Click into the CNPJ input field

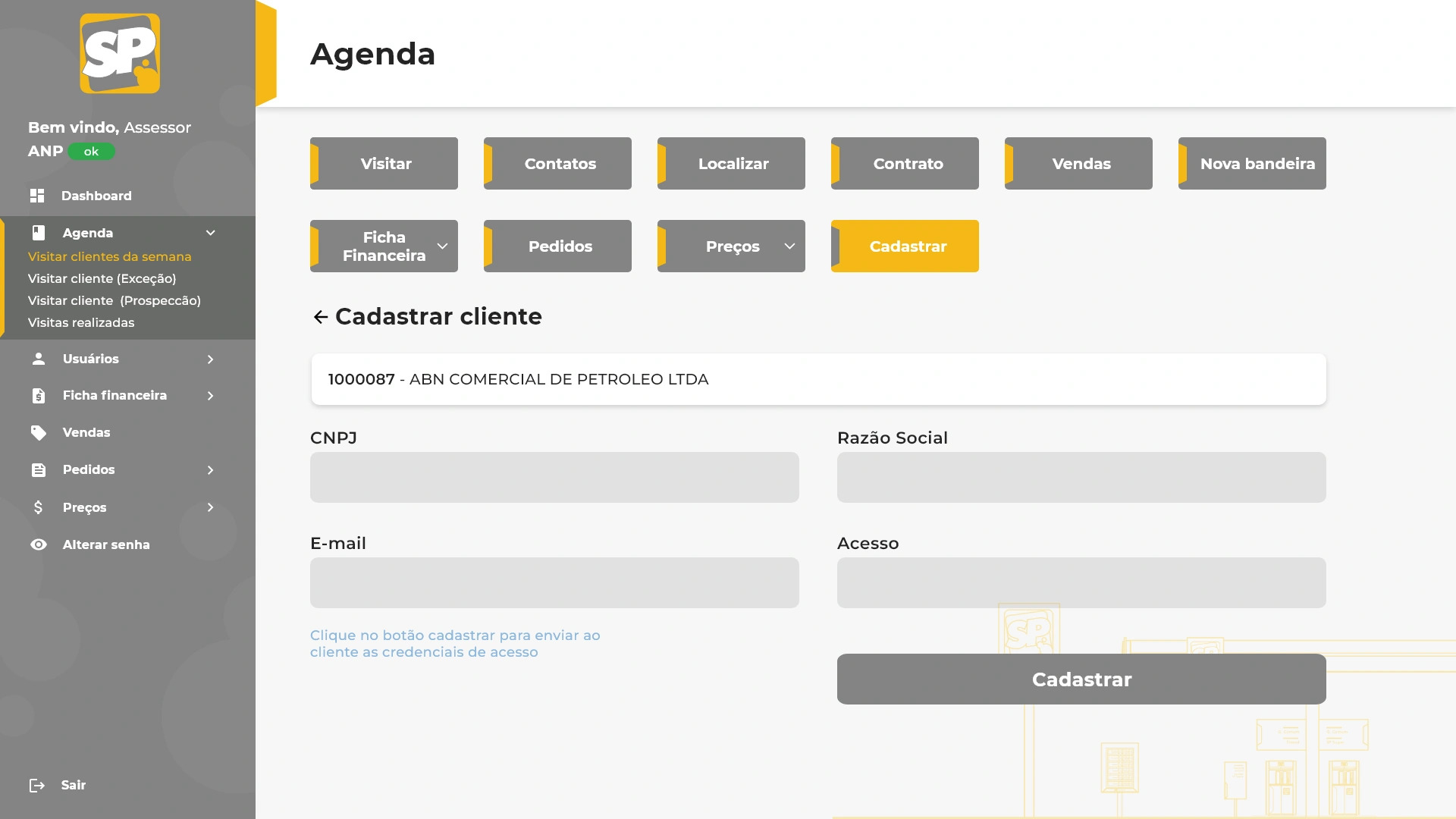pos(554,478)
